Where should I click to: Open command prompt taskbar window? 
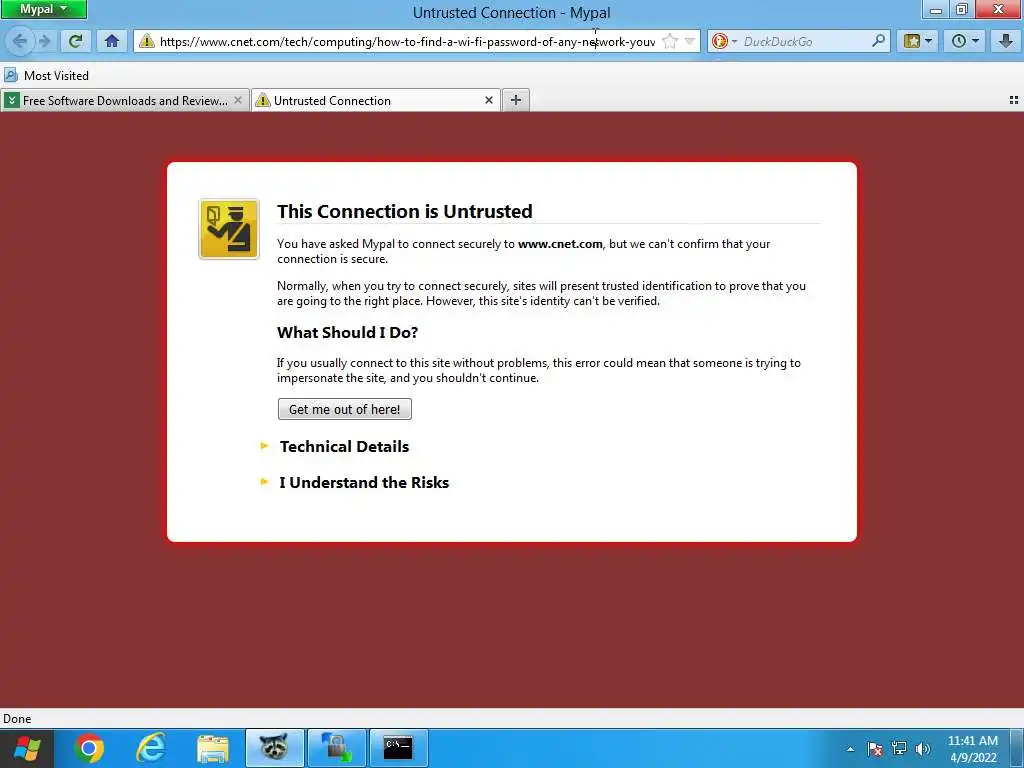click(x=399, y=748)
